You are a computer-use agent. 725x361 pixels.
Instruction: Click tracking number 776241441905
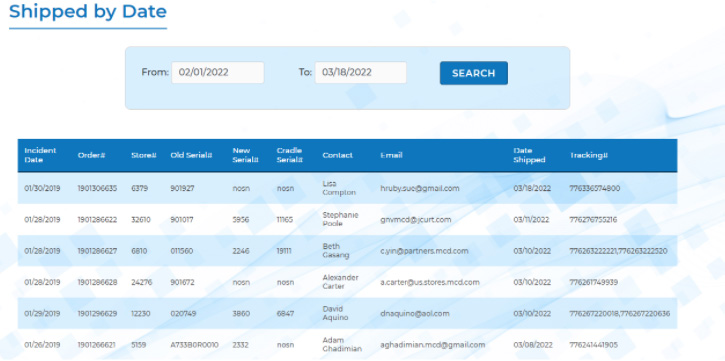(x=593, y=345)
